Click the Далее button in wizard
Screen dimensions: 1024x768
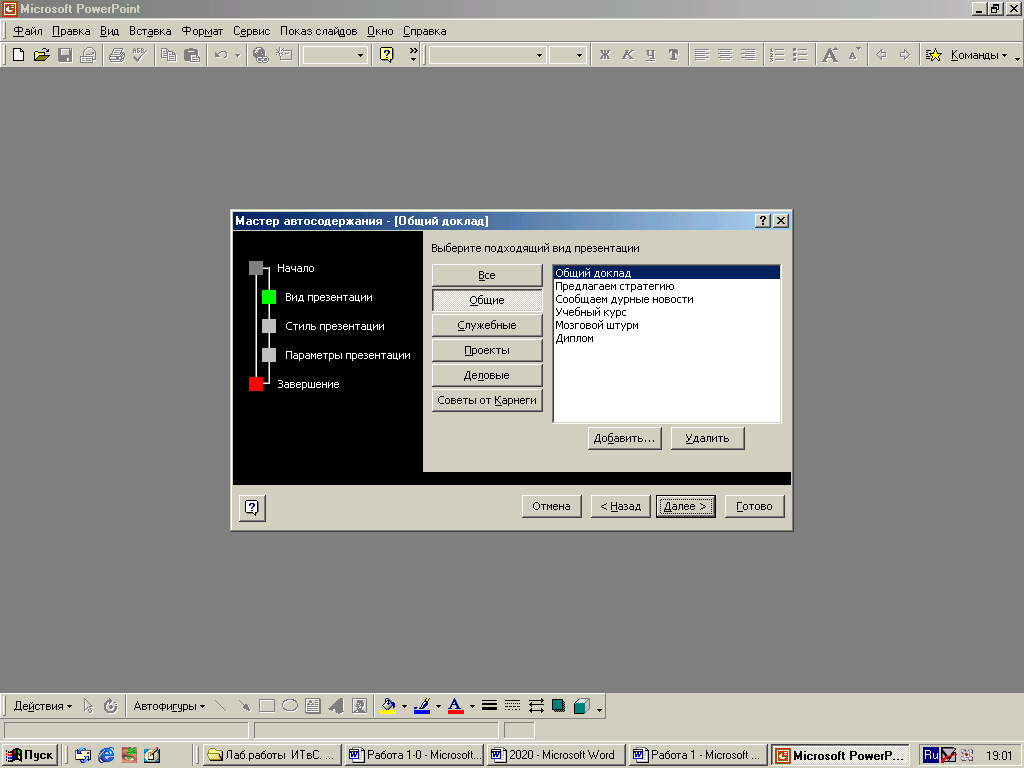(x=686, y=506)
